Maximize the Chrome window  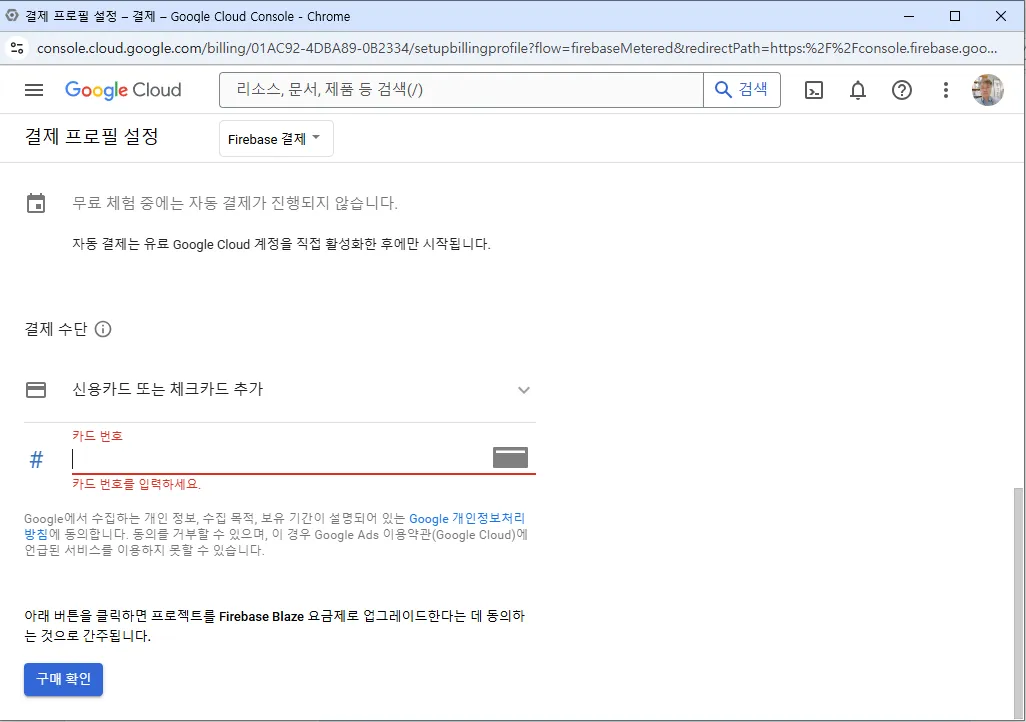955,16
